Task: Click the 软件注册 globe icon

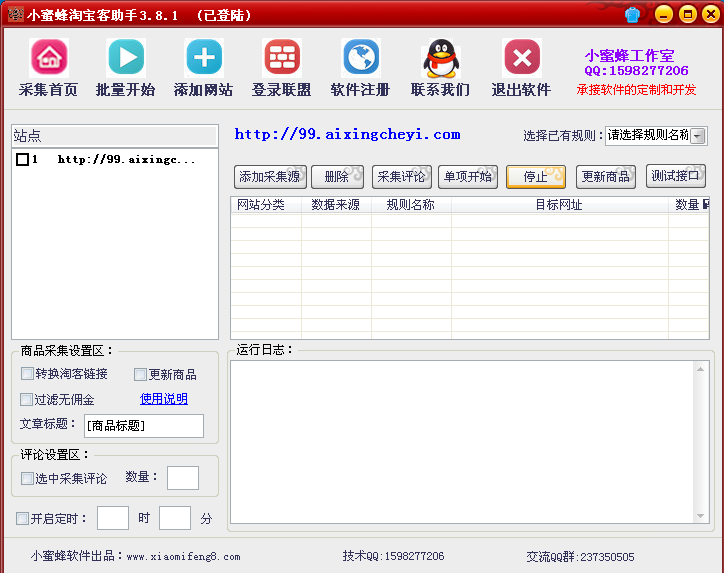Action: [x=360, y=58]
